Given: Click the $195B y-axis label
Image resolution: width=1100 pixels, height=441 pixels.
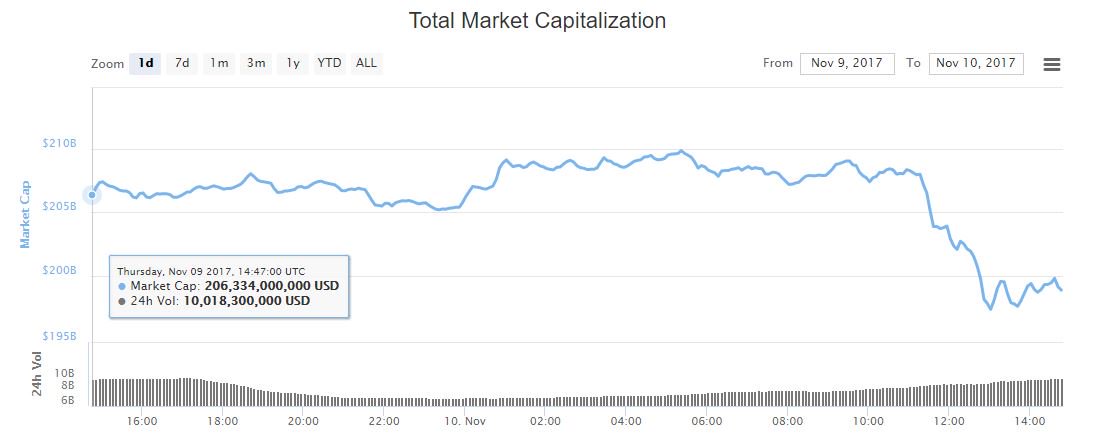Looking at the screenshot, I should [x=60, y=335].
